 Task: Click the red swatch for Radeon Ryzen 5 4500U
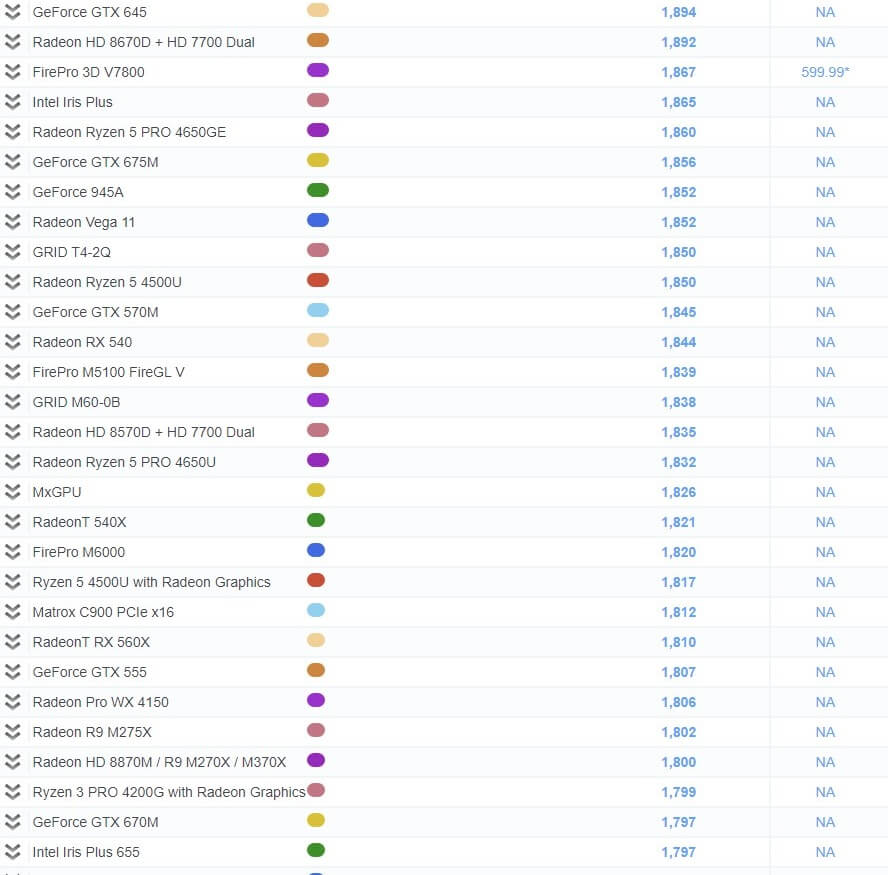point(318,280)
